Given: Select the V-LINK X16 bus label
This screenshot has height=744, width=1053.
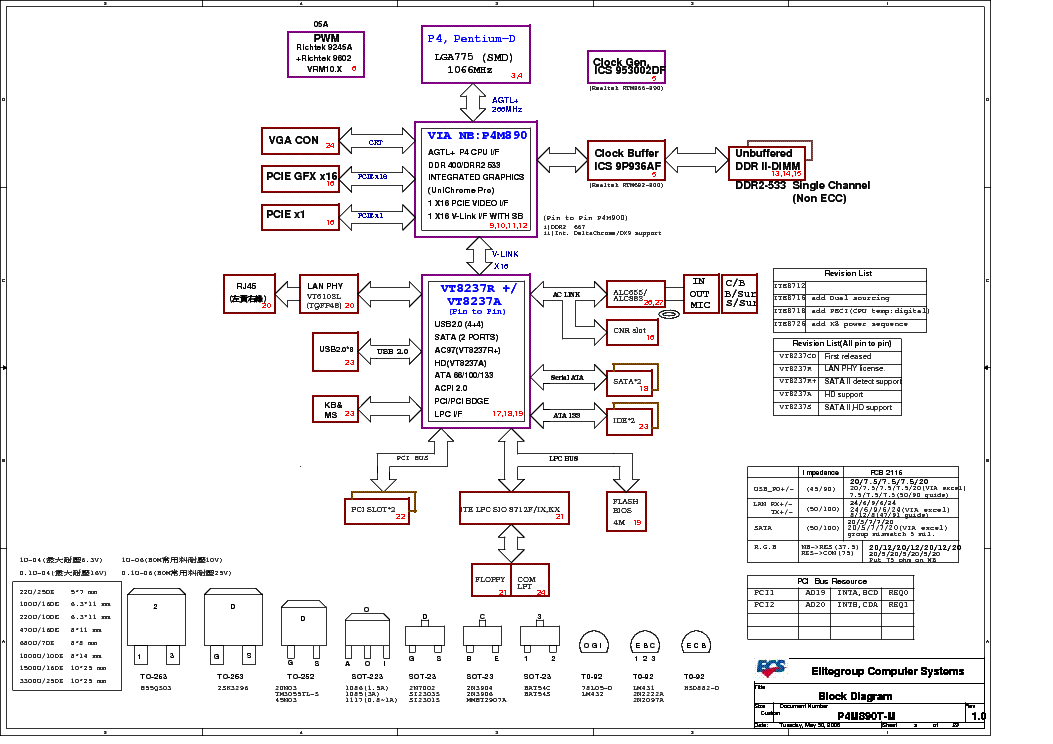Looking at the screenshot, I should 505,260.
